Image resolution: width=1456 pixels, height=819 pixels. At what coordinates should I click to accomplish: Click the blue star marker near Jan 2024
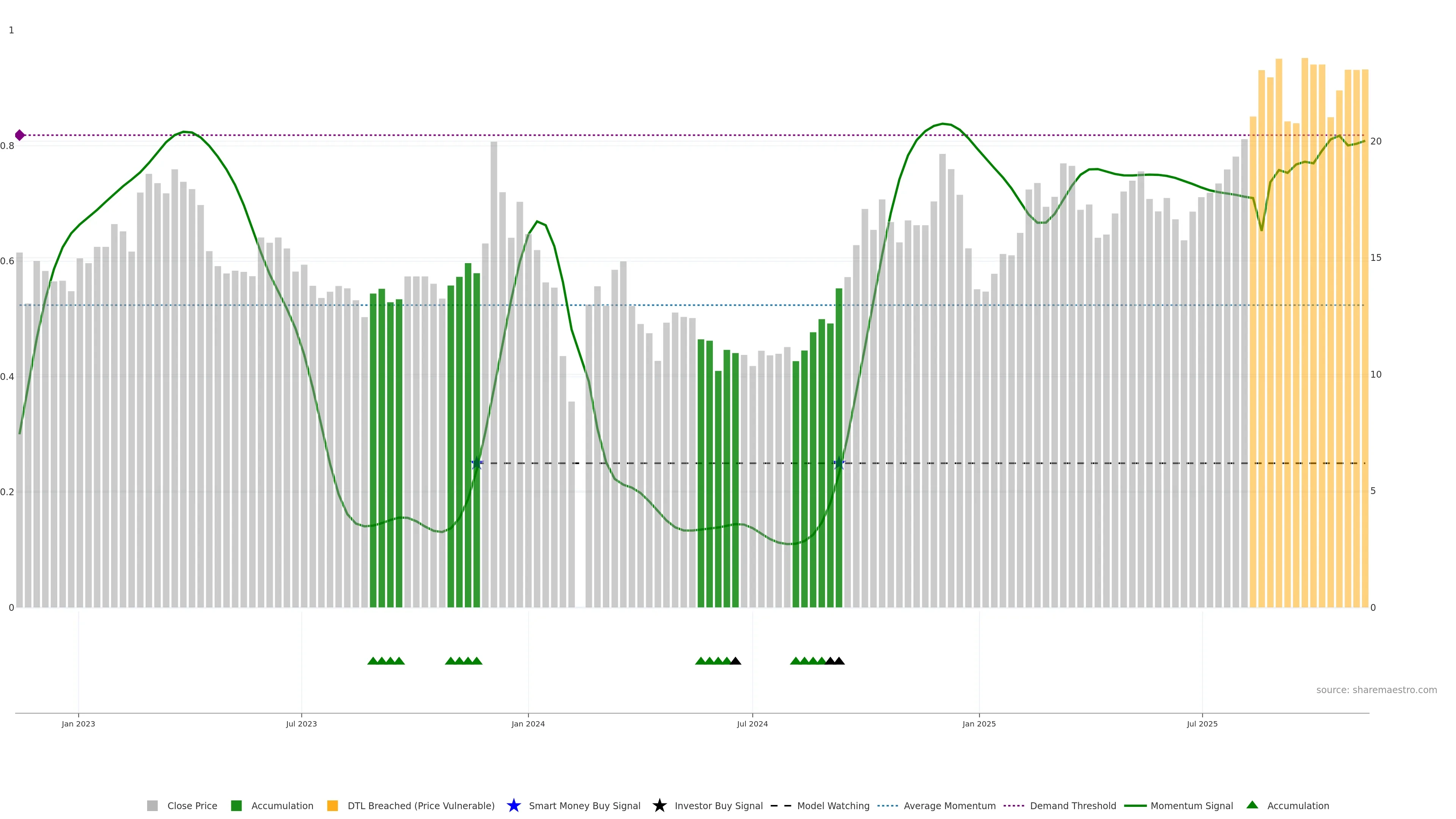pyautogui.click(x=477, y=463)
